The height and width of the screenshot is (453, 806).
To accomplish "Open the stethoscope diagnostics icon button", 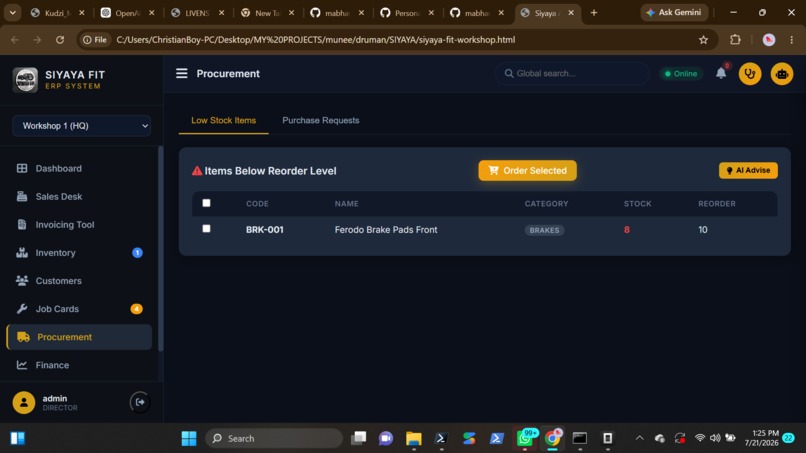I will click(750, 74).
